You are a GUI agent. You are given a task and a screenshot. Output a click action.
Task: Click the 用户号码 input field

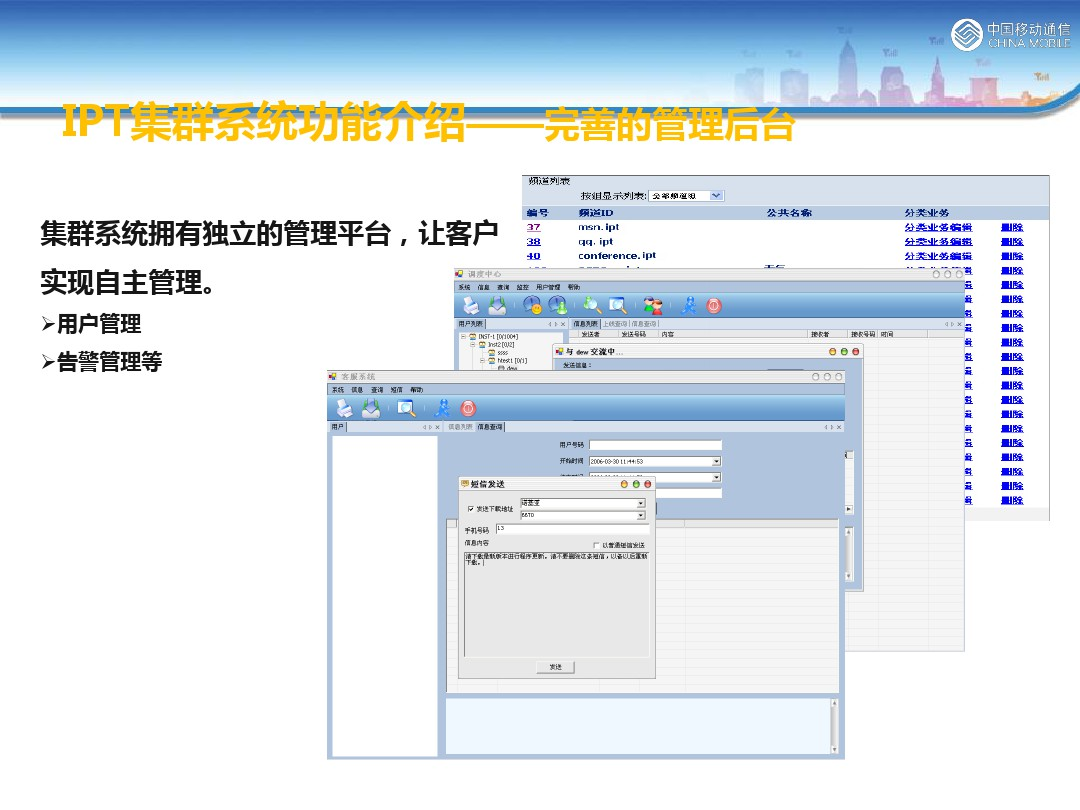pyautogui.click(x=654, y=445)
